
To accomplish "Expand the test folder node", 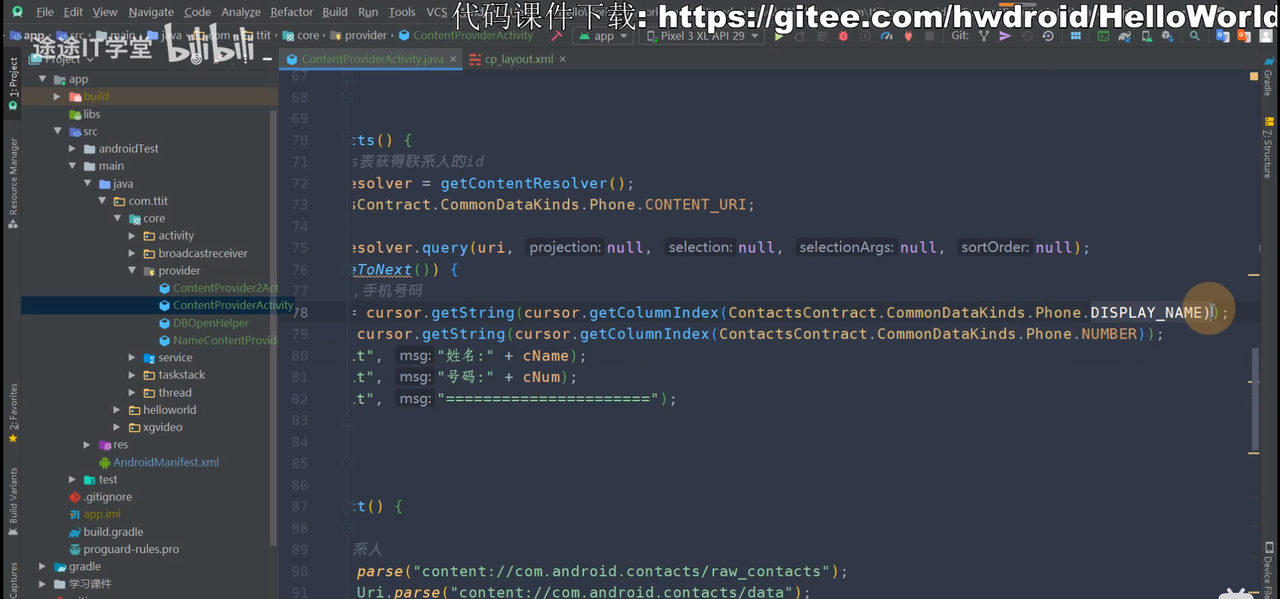I will pos(72,480).
